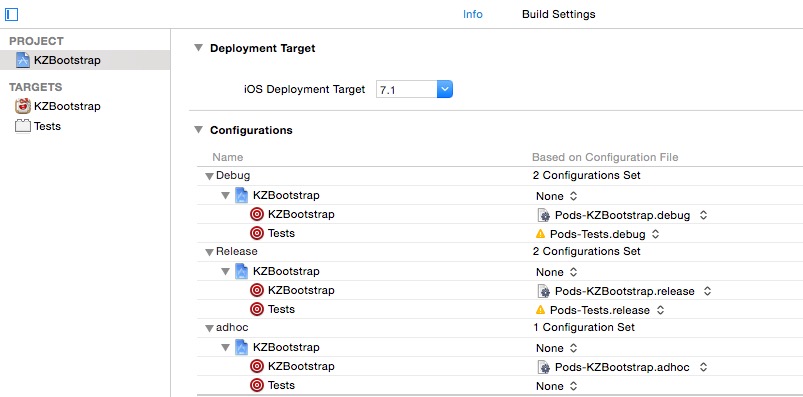The height and width of the screenshot is (397, 803).
Task: Click KZBootstrap target icon under Debug
Action: [257, 214]
